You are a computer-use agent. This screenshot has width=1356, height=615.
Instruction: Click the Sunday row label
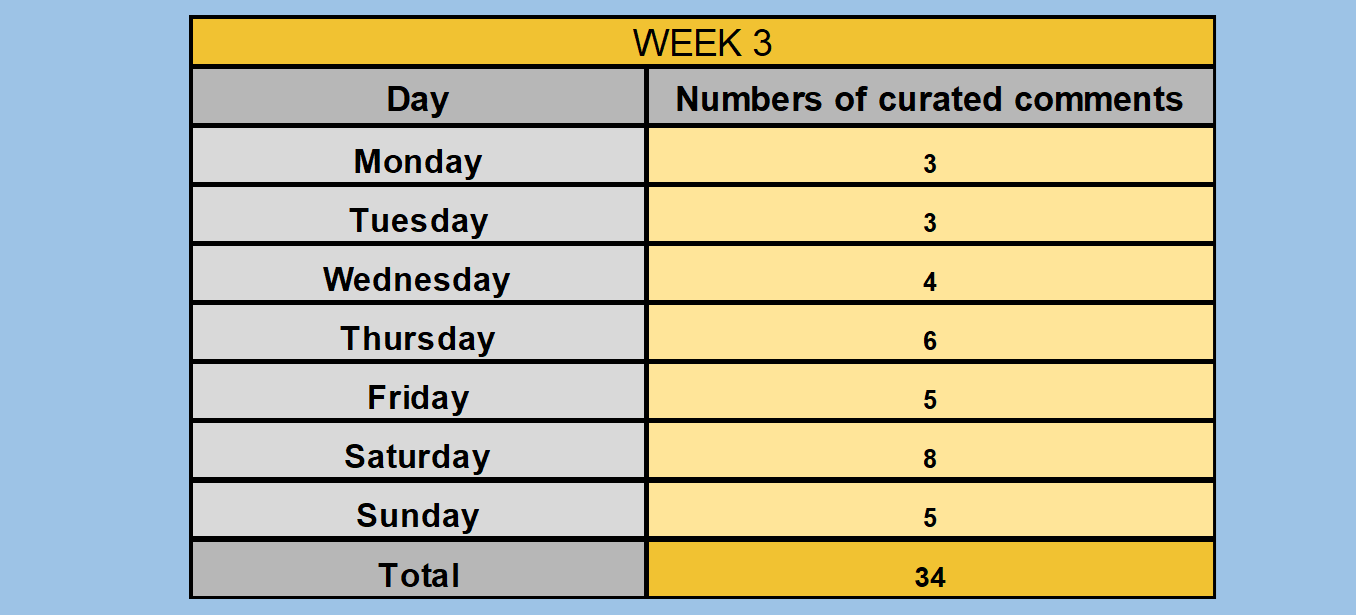tap(418, 510)
